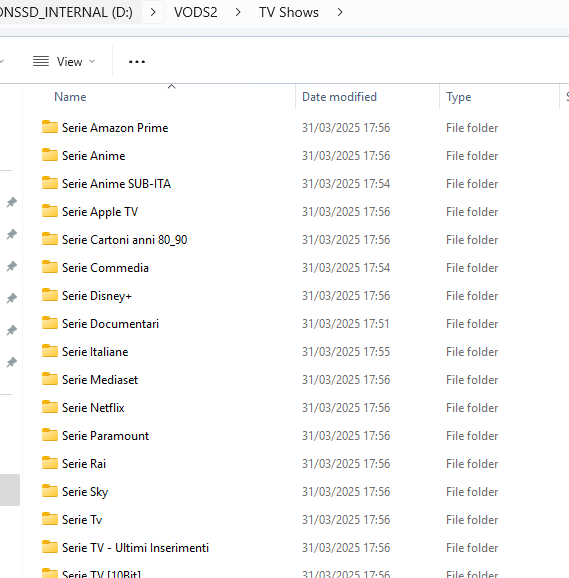The image size is (569, 578).
Task: Click the Serie Apple TV folder icon
Action: 50,211
